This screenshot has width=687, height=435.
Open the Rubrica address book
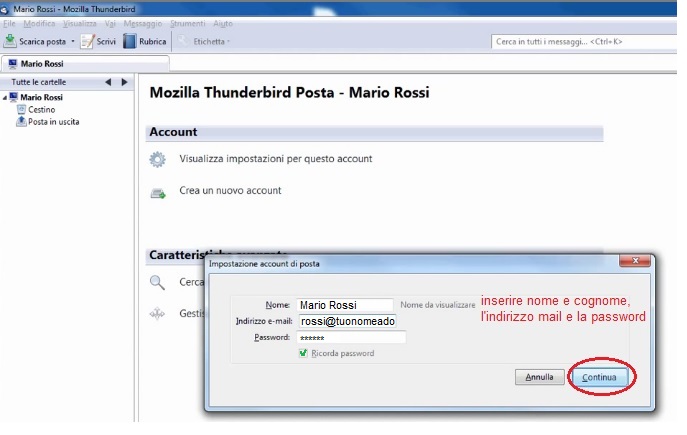pos(144,41)
